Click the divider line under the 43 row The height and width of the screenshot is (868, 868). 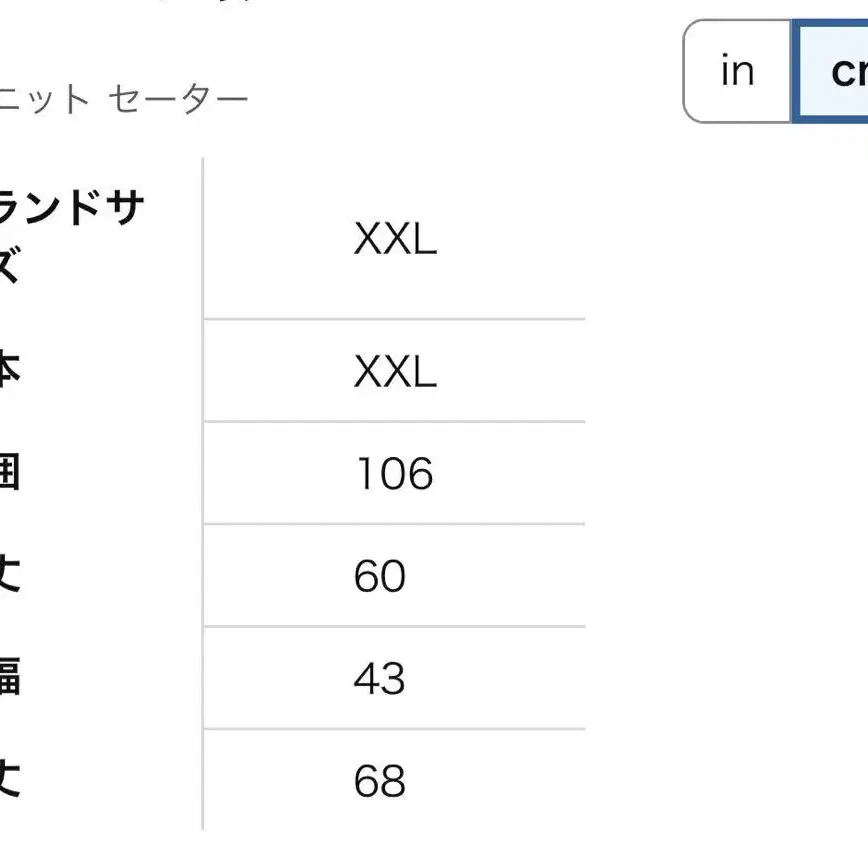[x=395, y=728]
